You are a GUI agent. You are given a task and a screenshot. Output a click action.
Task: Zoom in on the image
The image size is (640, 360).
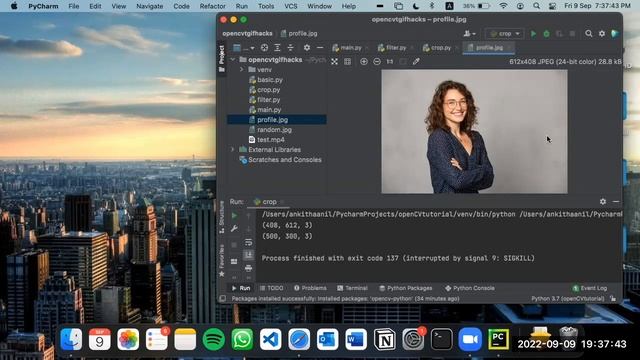tap(364, 62)
